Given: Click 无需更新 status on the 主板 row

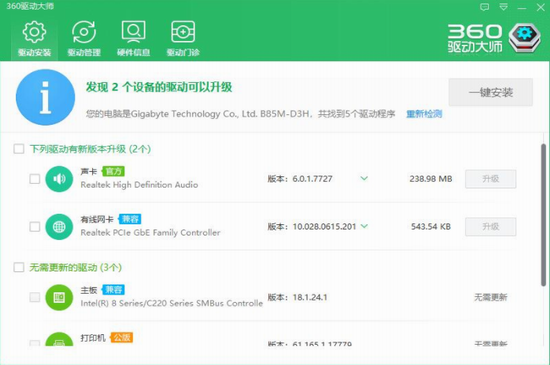Looking at the screenshot, I should (x=490, y=297).
